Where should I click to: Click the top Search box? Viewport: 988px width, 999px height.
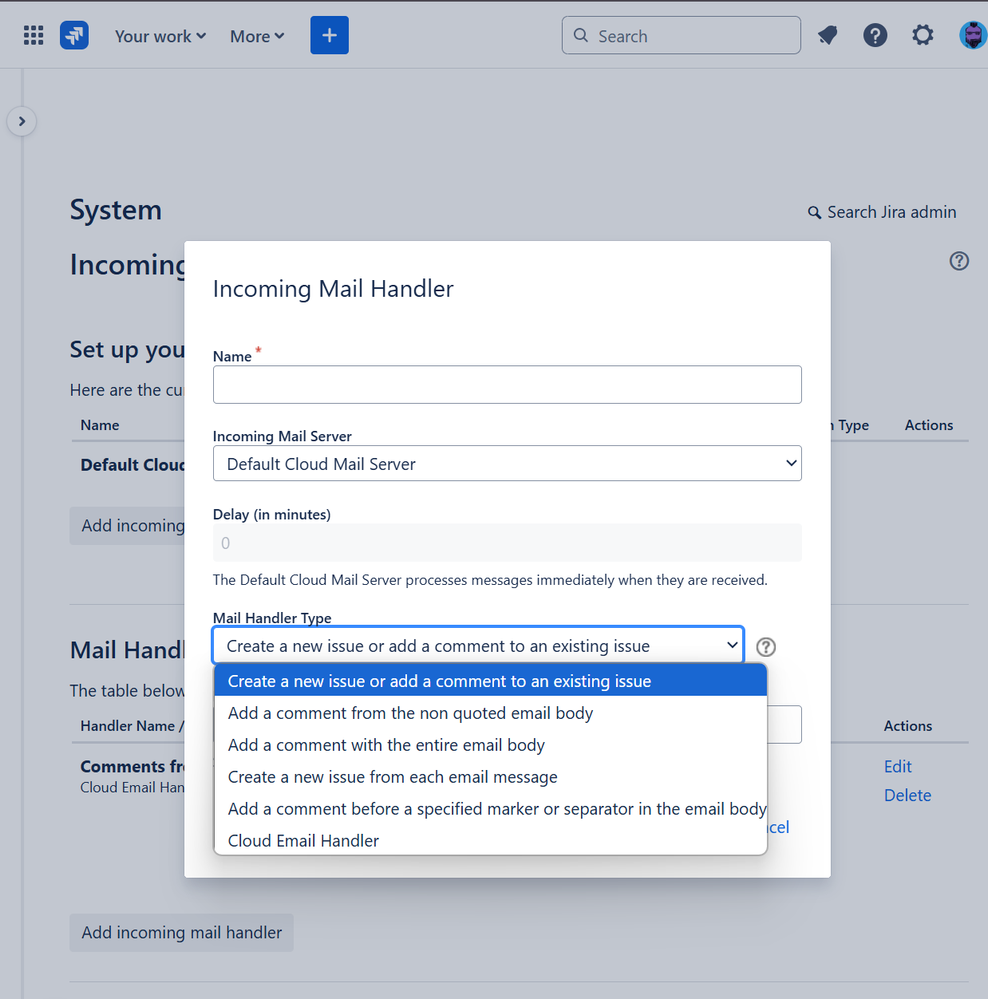pos(681,36)
